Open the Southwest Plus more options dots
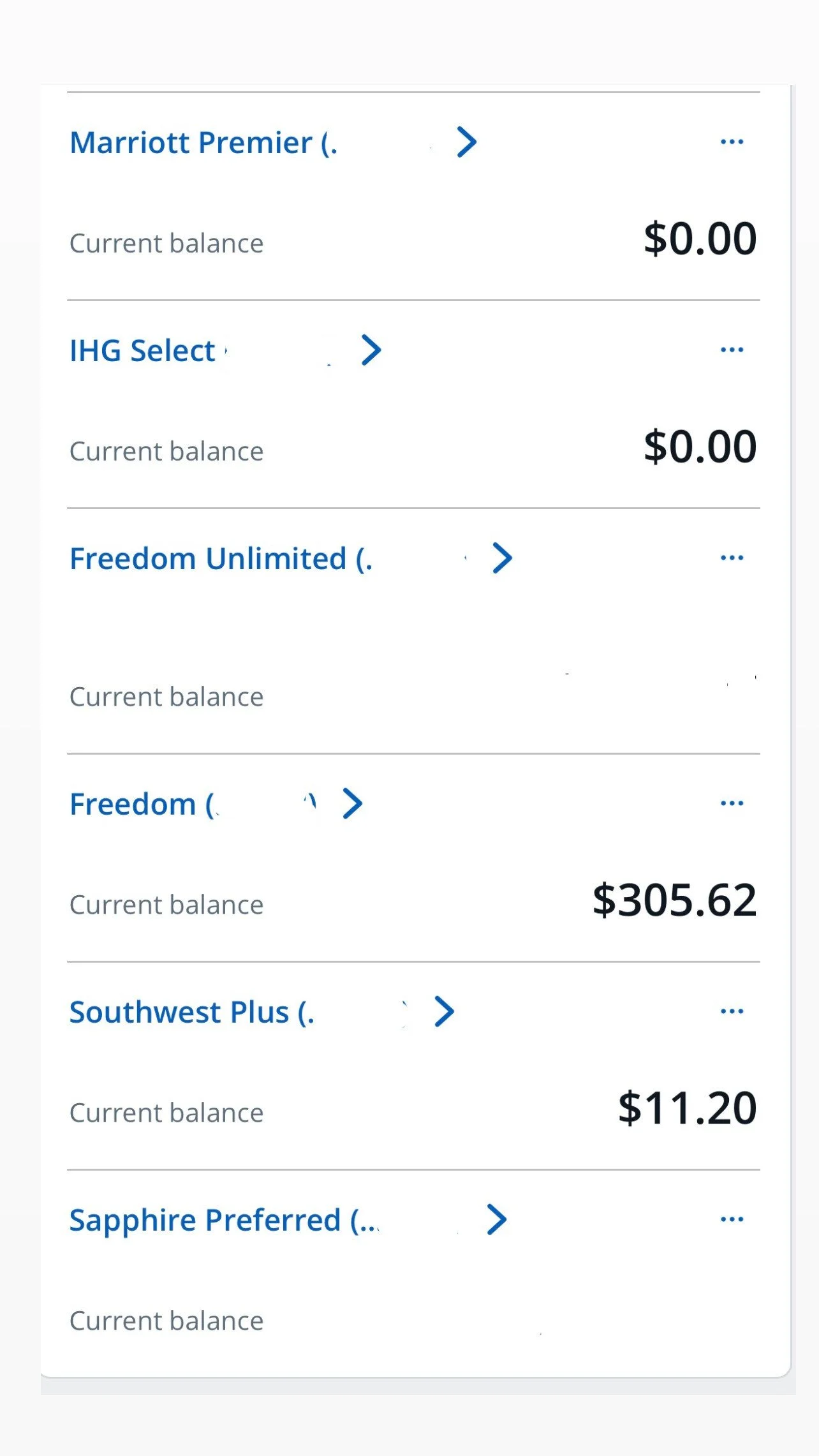This screenshot has height=1456, width=819. (x=732, y=1011)
